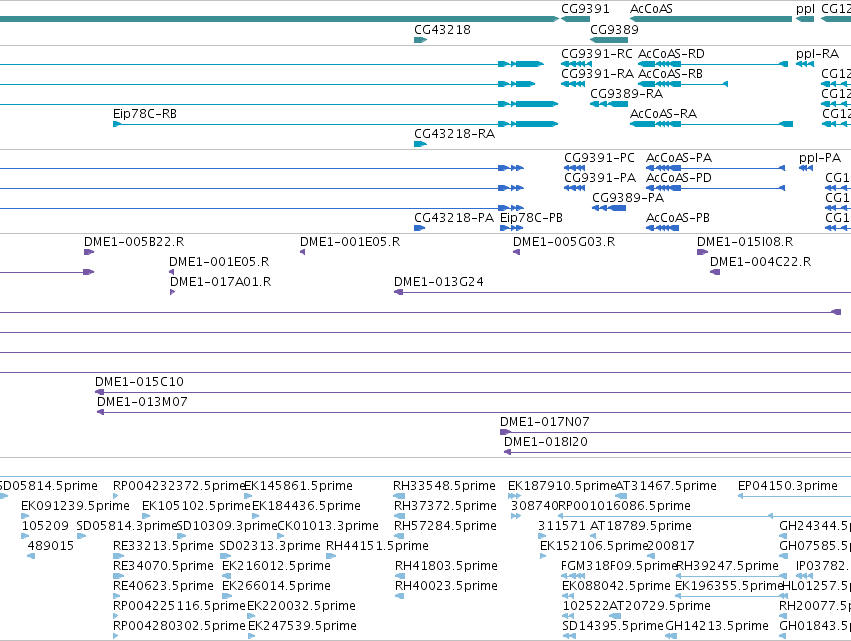The height and width of the screenshot is (641, 851).
Task: Select the ppl-RA transcript label
Action: click(817, 54)
